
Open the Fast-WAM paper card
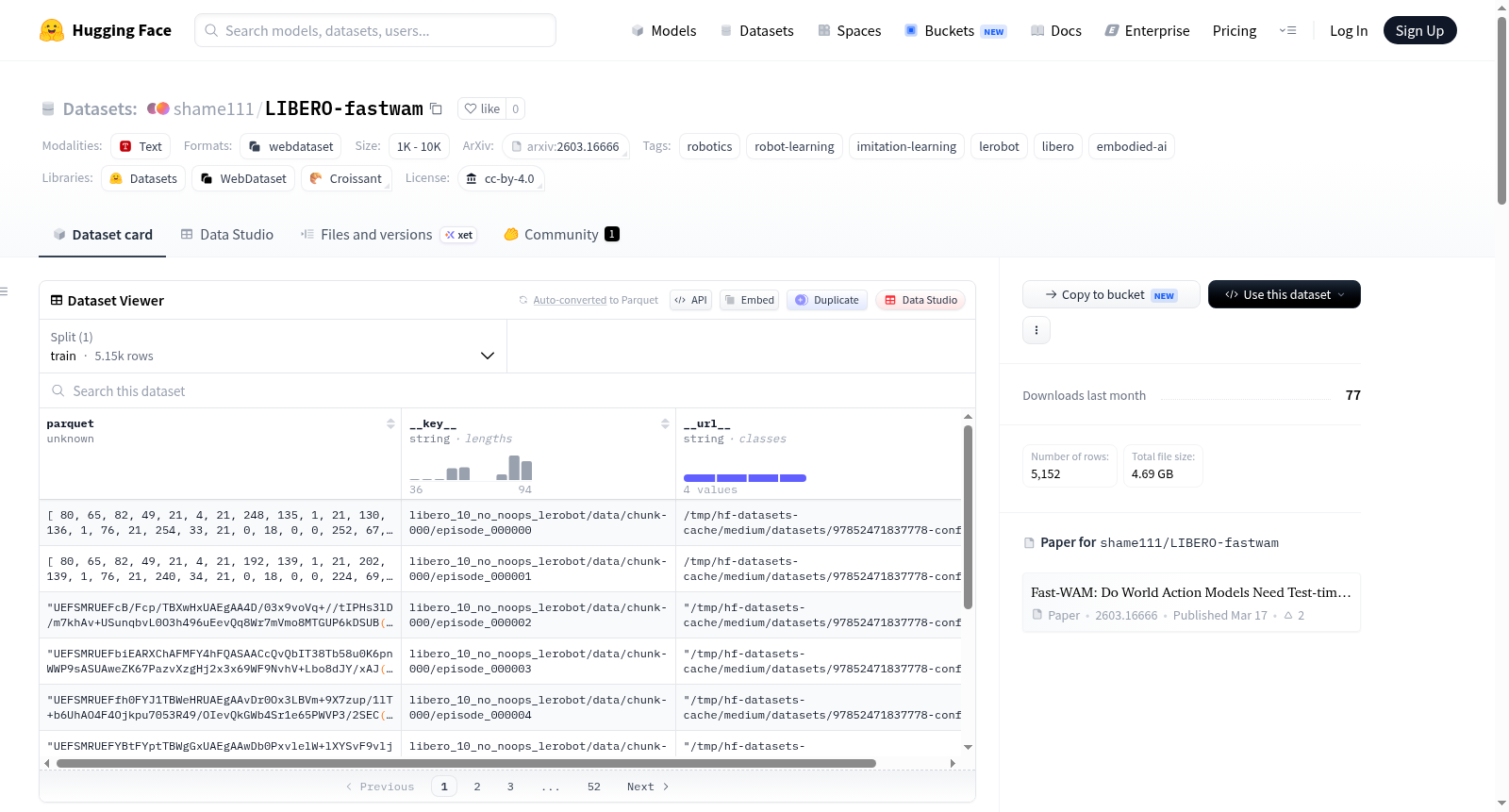(1191, 602)
